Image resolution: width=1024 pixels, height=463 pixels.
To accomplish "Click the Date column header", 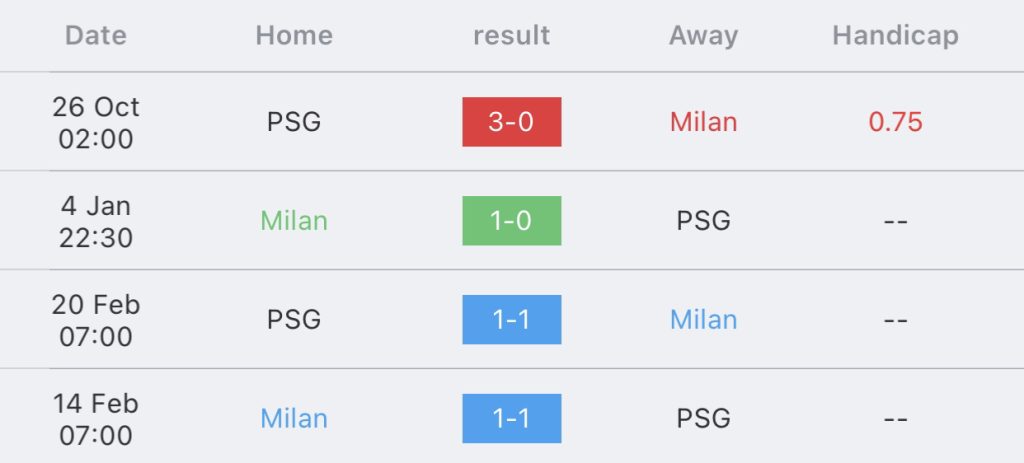I will [x=96, y=36].
